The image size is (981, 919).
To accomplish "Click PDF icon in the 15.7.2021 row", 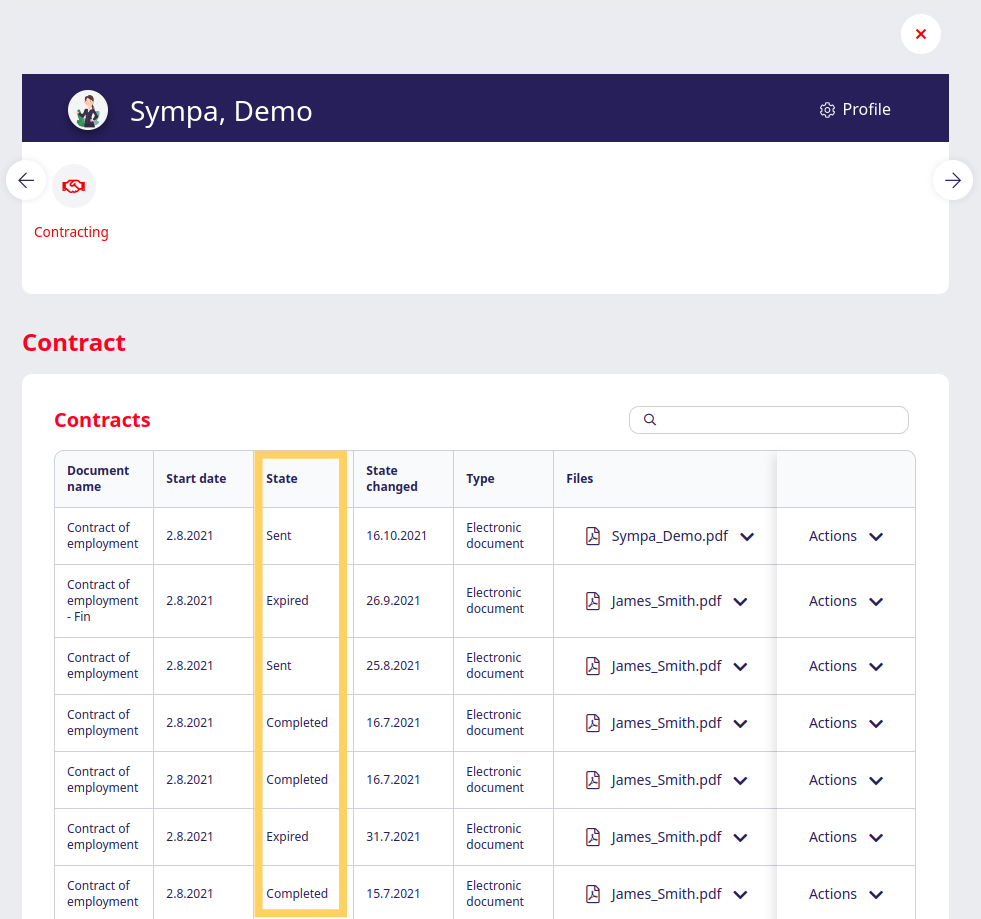I will [x=592, y=894].
